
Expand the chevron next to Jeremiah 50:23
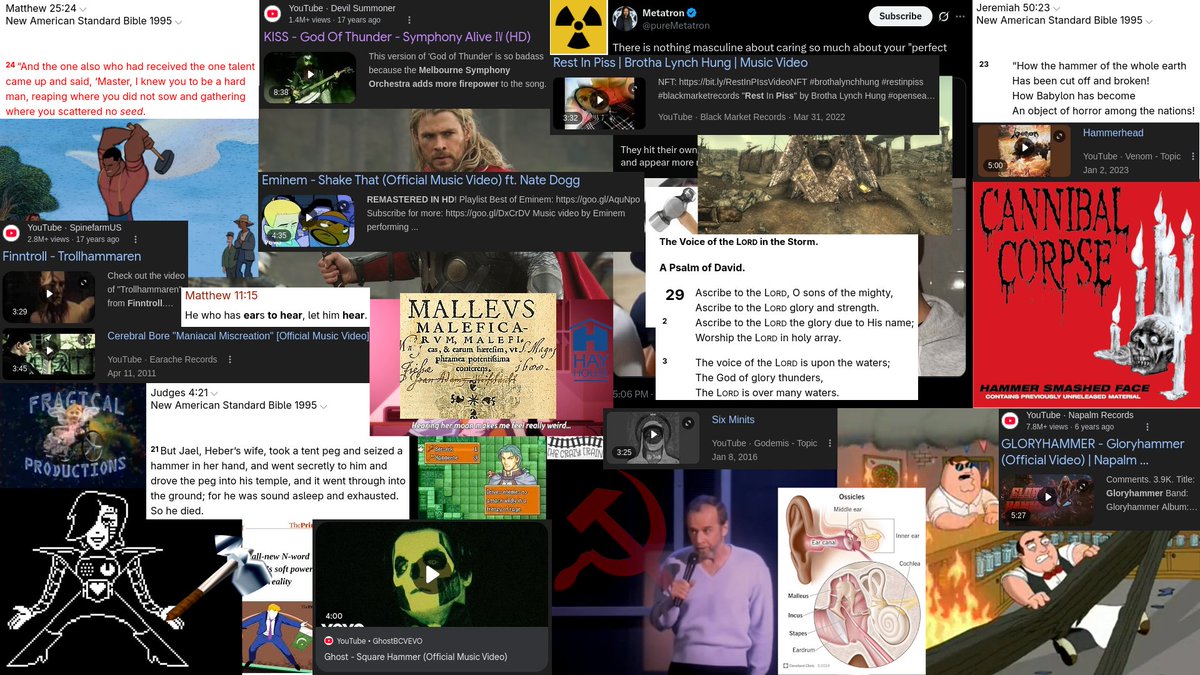pyautogui.click(x=1056, y=8)
